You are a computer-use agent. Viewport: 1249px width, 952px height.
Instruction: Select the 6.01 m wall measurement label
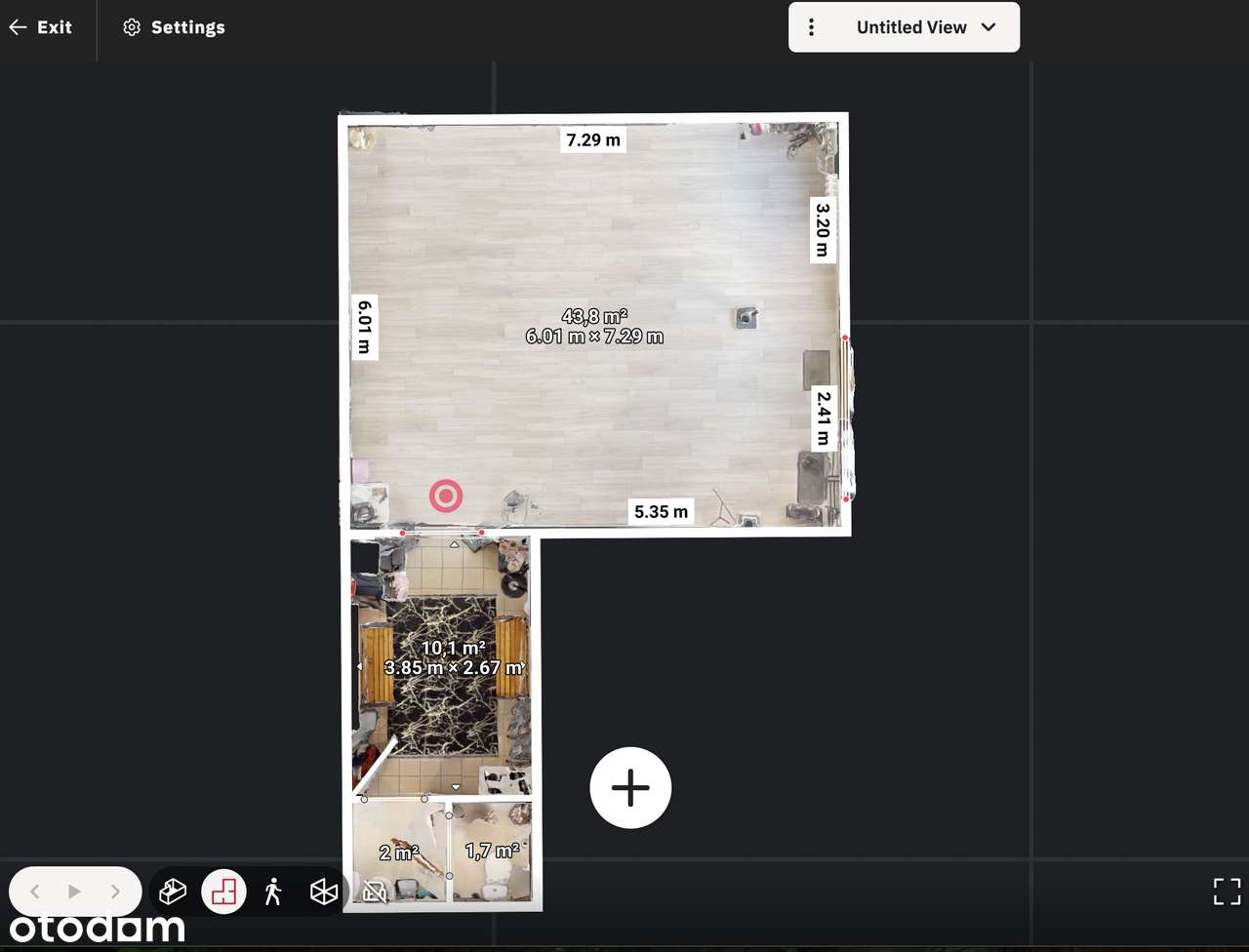[x=365, y=327]
